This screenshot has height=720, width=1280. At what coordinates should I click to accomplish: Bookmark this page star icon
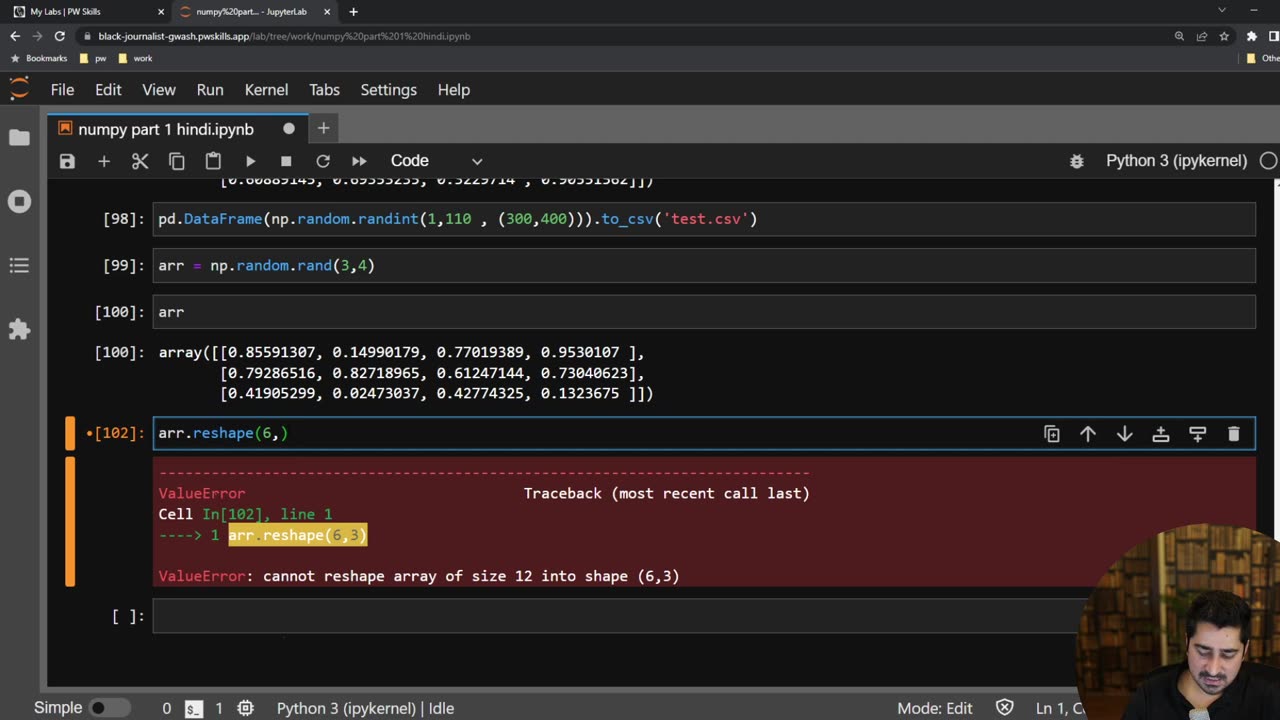1224,36
